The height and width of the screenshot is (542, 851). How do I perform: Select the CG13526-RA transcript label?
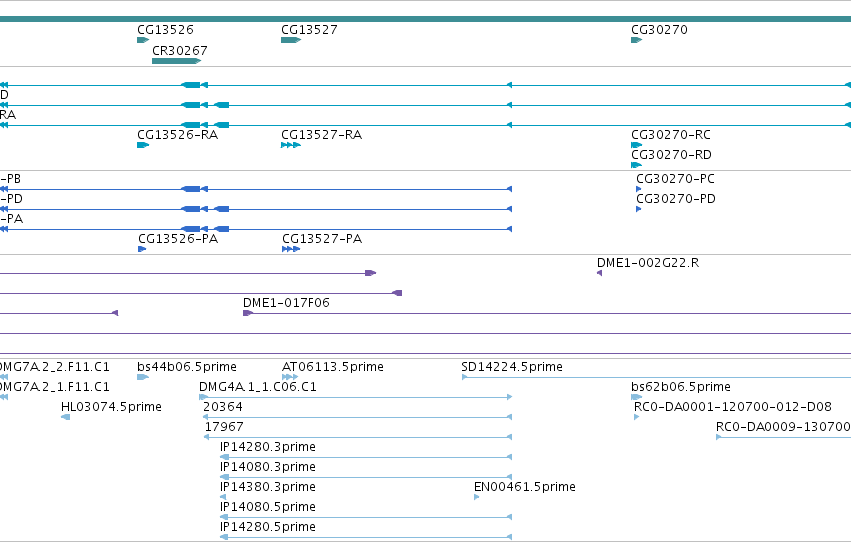(x=177, y=135)
